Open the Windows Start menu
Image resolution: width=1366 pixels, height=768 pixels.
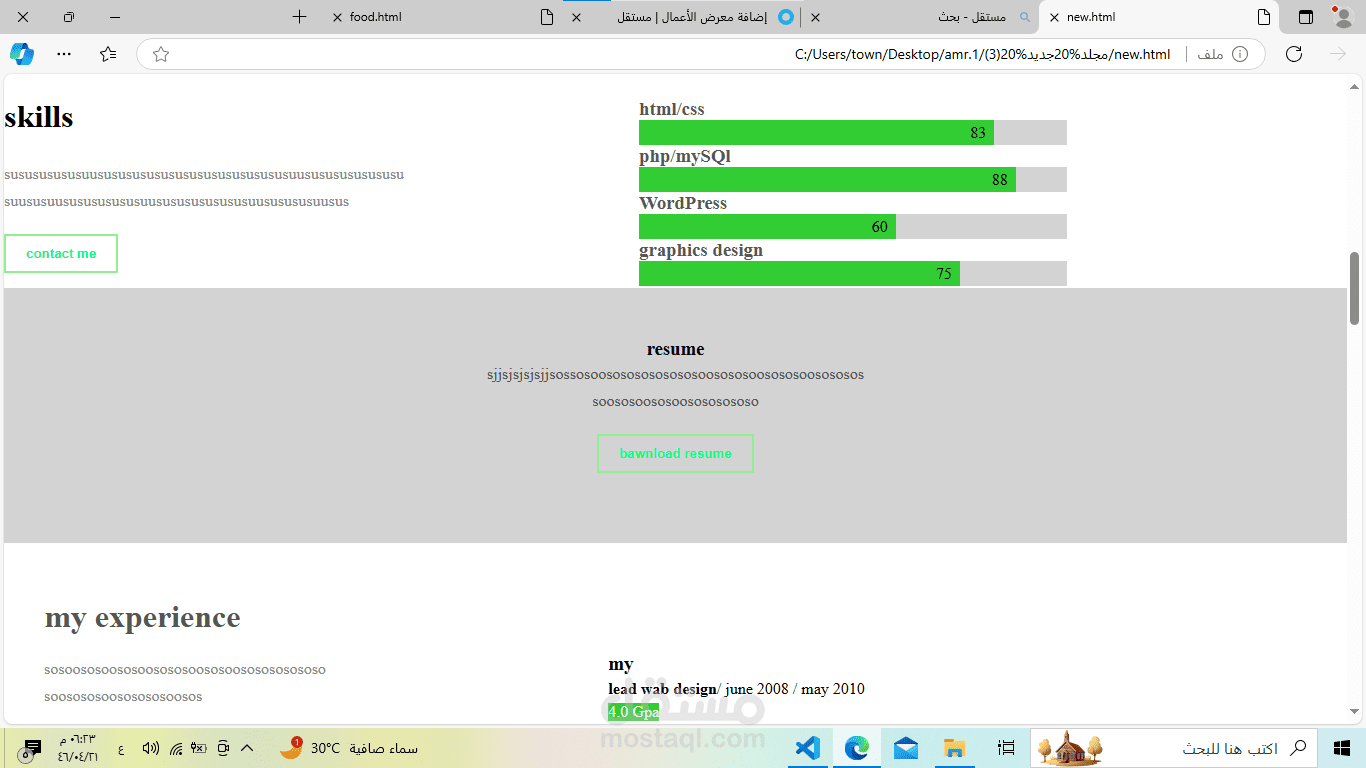pos(1341,748)
